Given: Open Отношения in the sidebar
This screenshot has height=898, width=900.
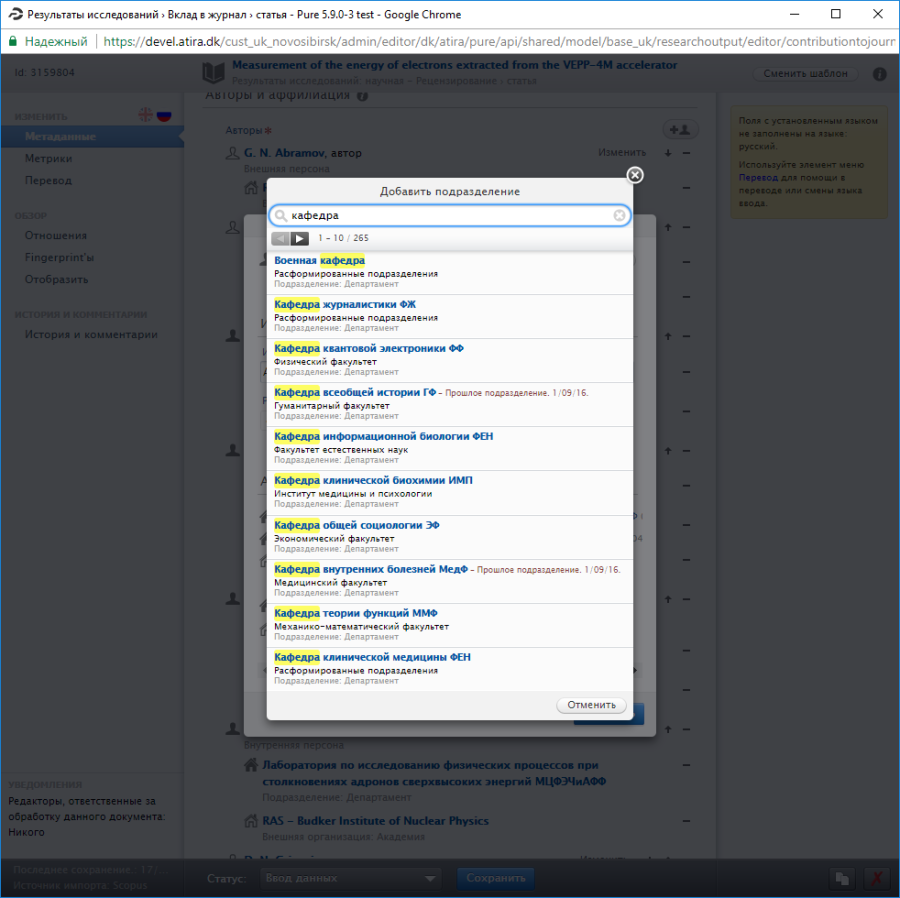Looking at the screenshot, I should (56, 235).
